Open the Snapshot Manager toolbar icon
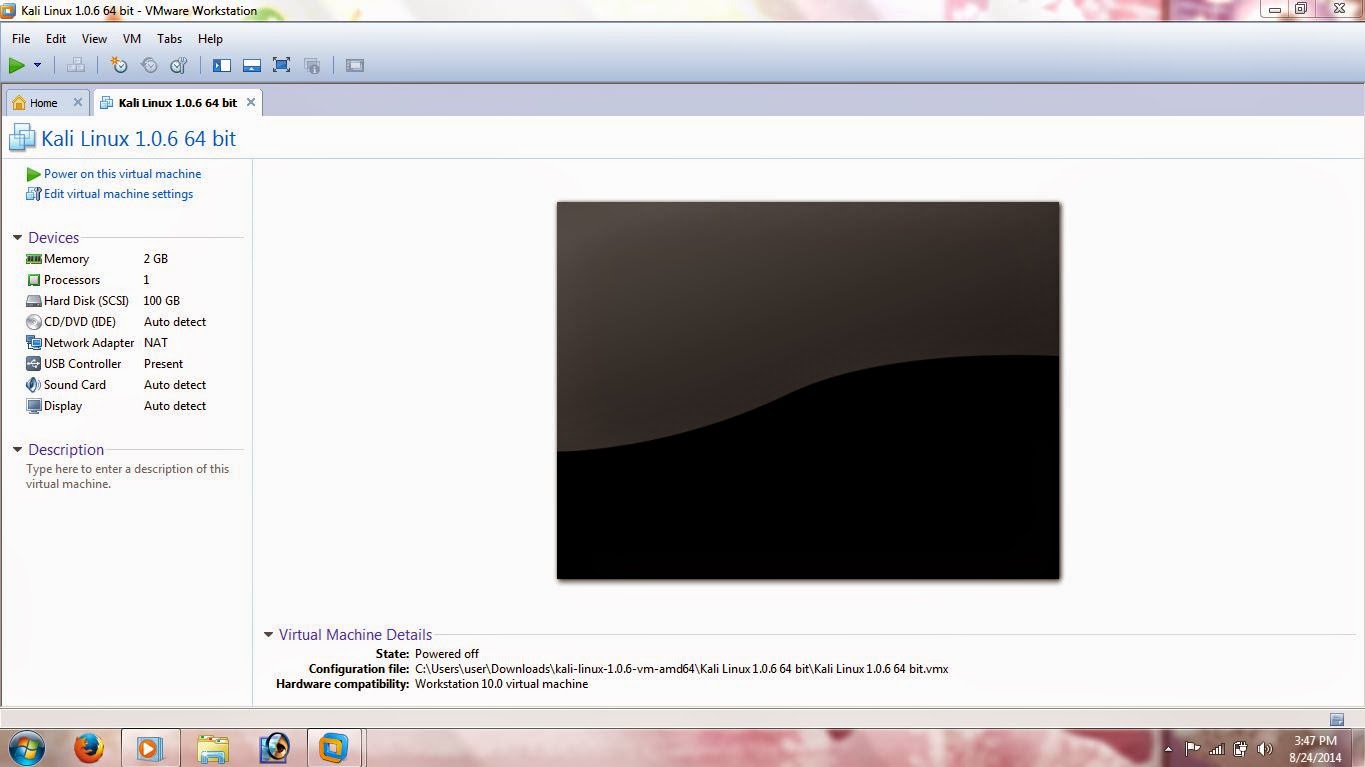Image resolution: width=1365 pixels, height=767 pixels. pos(178,65)
